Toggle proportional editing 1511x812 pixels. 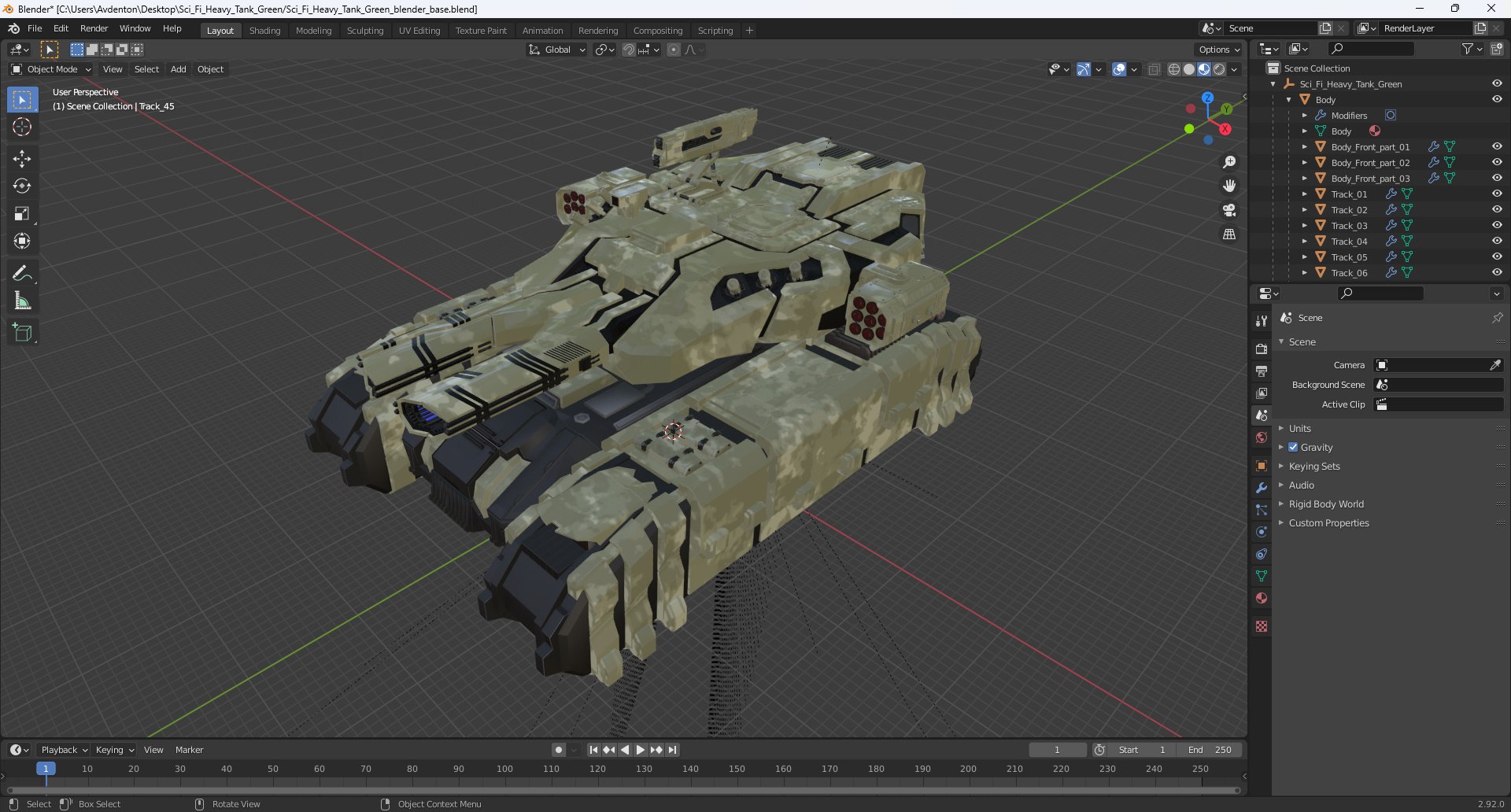click(674, 50)
